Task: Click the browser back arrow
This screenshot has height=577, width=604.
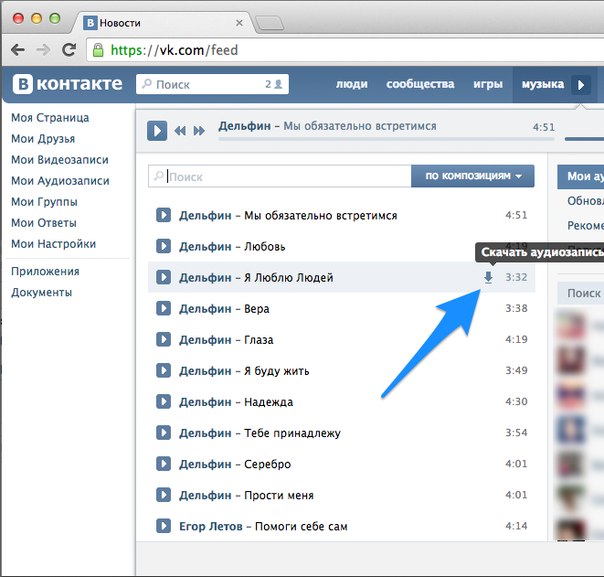Action: pos(18,50)
